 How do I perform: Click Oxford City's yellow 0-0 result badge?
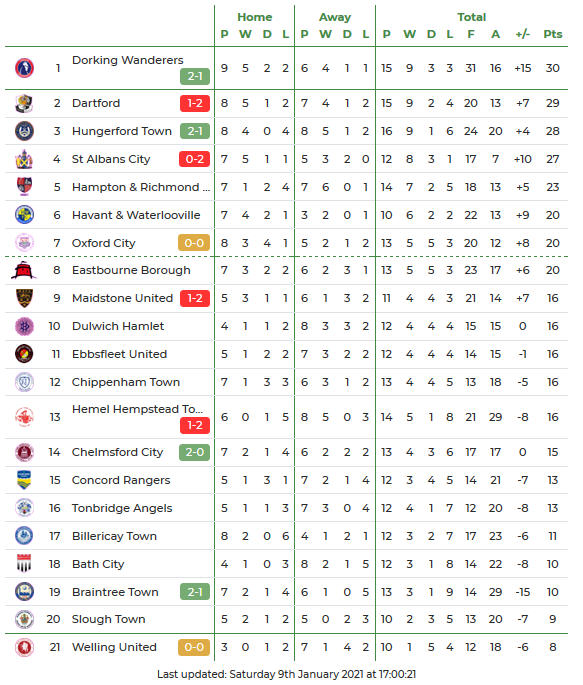click(194, 243)
